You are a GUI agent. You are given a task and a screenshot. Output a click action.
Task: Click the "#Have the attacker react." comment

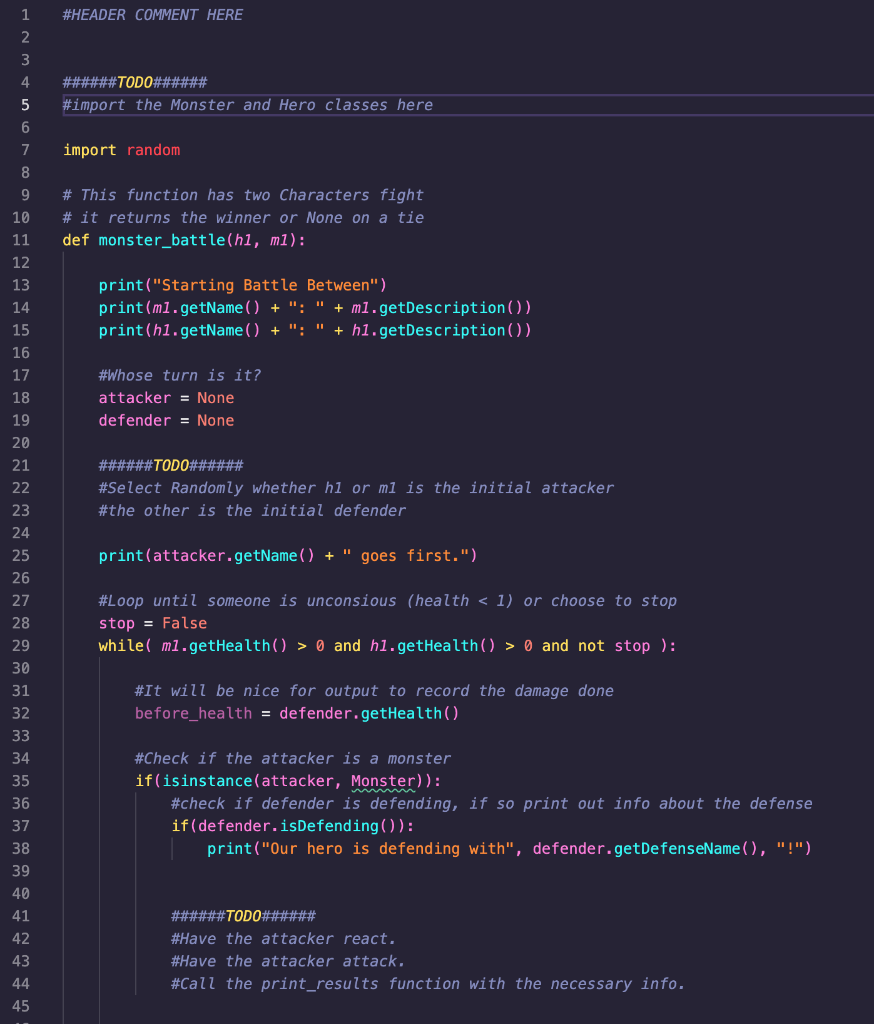[283, 938]
